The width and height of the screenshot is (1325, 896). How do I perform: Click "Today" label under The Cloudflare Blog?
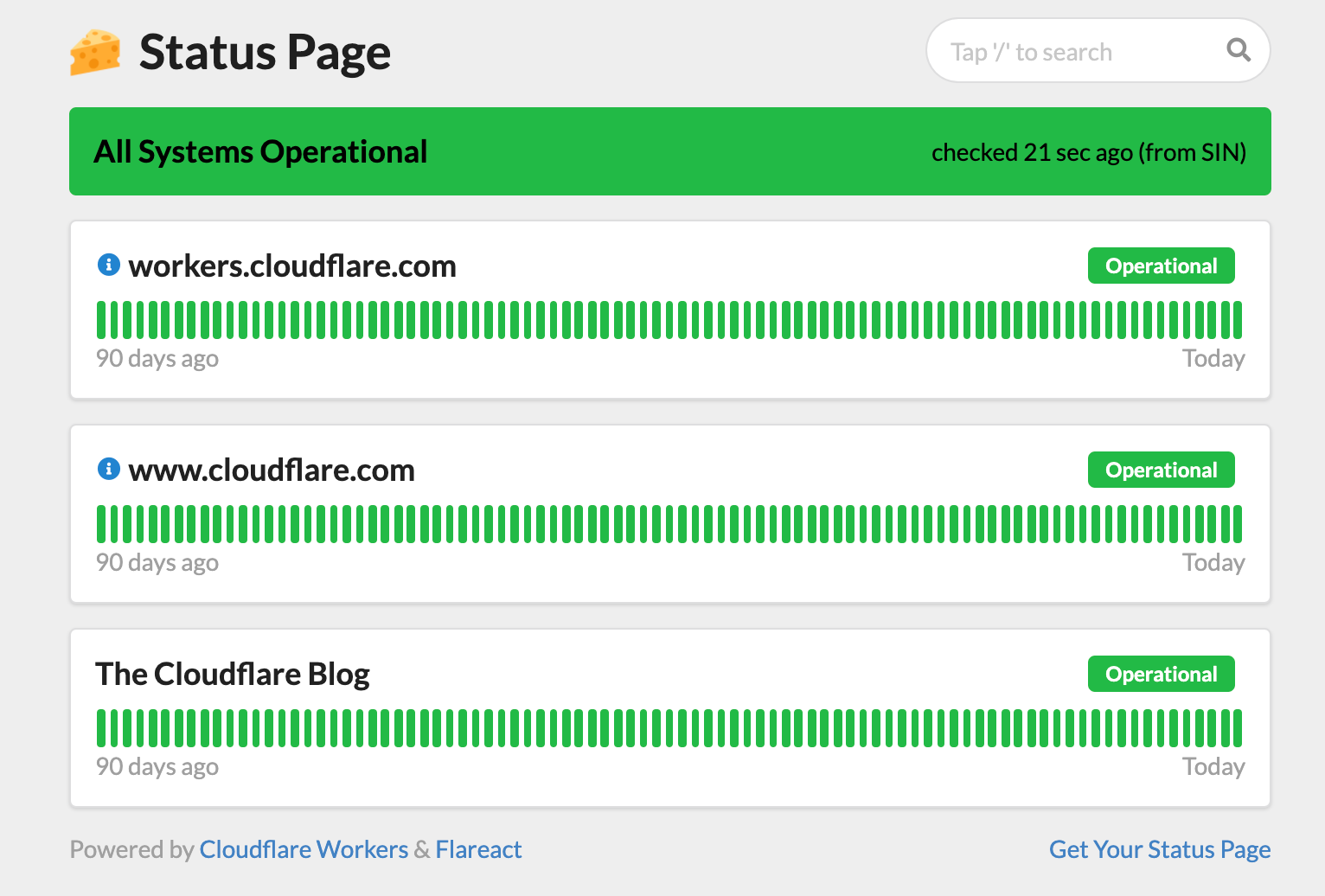(x=1213, y=767)
